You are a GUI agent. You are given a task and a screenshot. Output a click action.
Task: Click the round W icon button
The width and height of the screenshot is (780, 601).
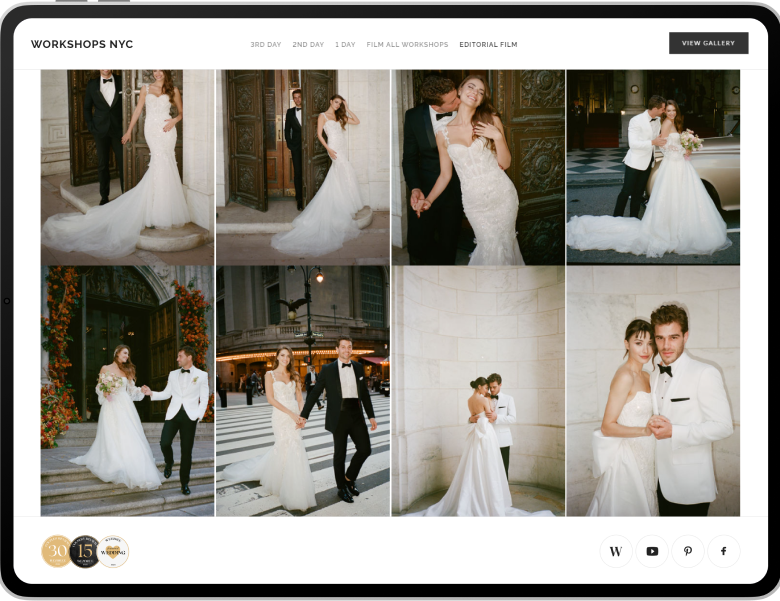tap(616, 551)
